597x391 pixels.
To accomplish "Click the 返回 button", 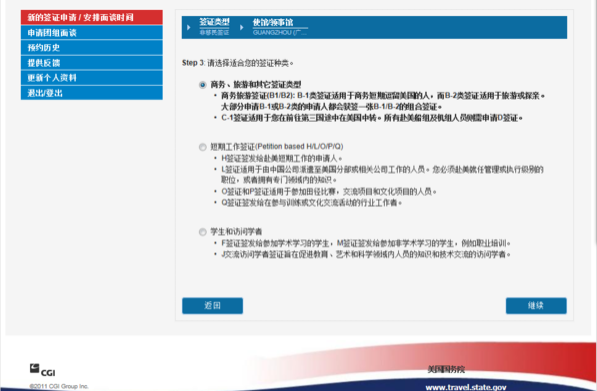I will (212, 306).
